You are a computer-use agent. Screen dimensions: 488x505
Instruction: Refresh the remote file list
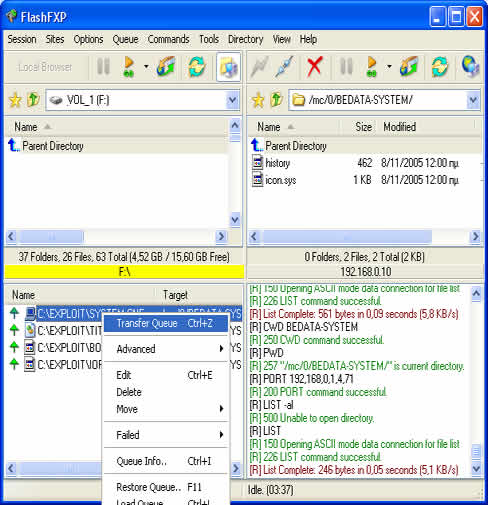coord(440,66)
